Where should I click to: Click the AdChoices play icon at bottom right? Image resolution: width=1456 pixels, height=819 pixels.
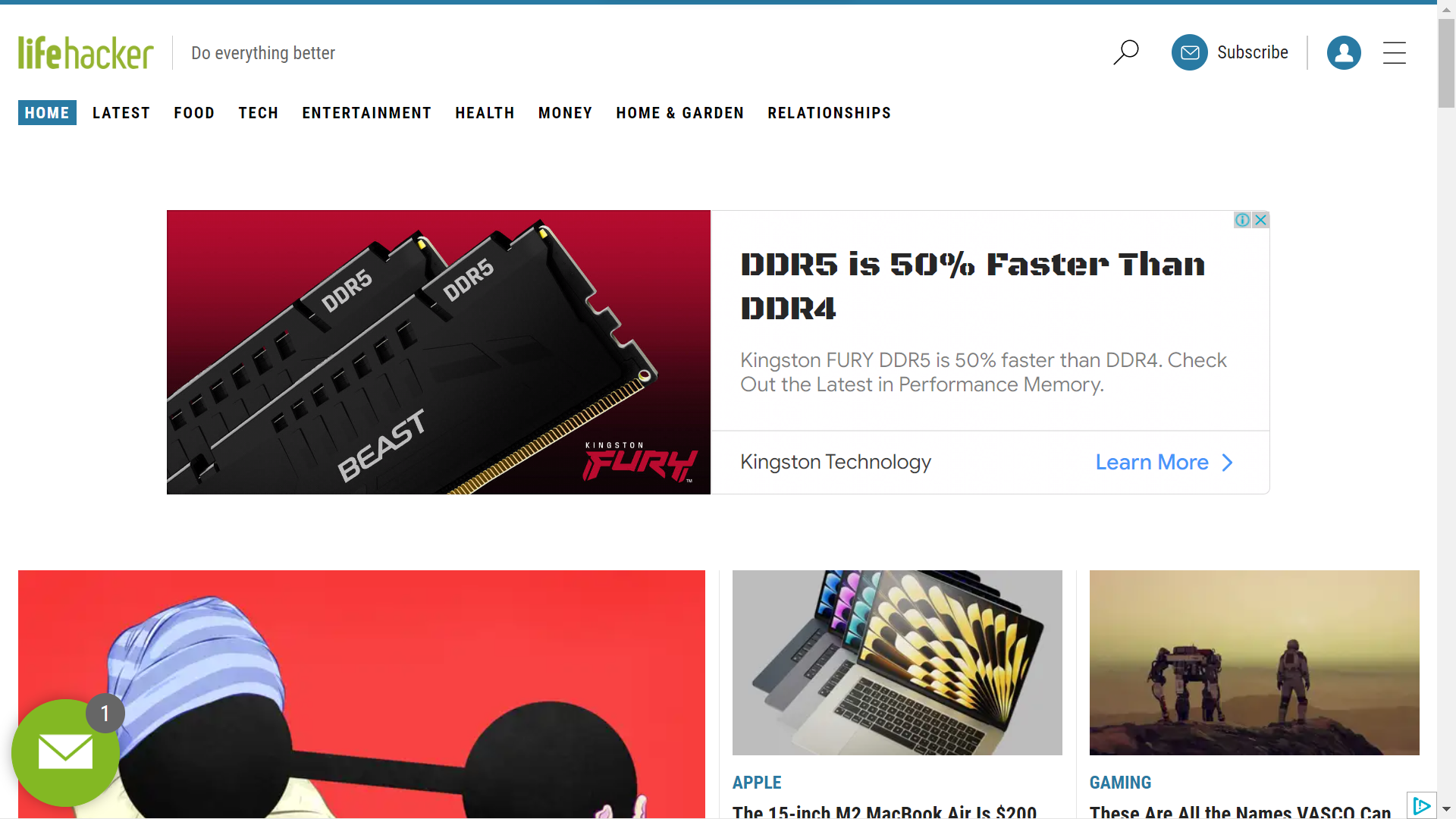1421,805
